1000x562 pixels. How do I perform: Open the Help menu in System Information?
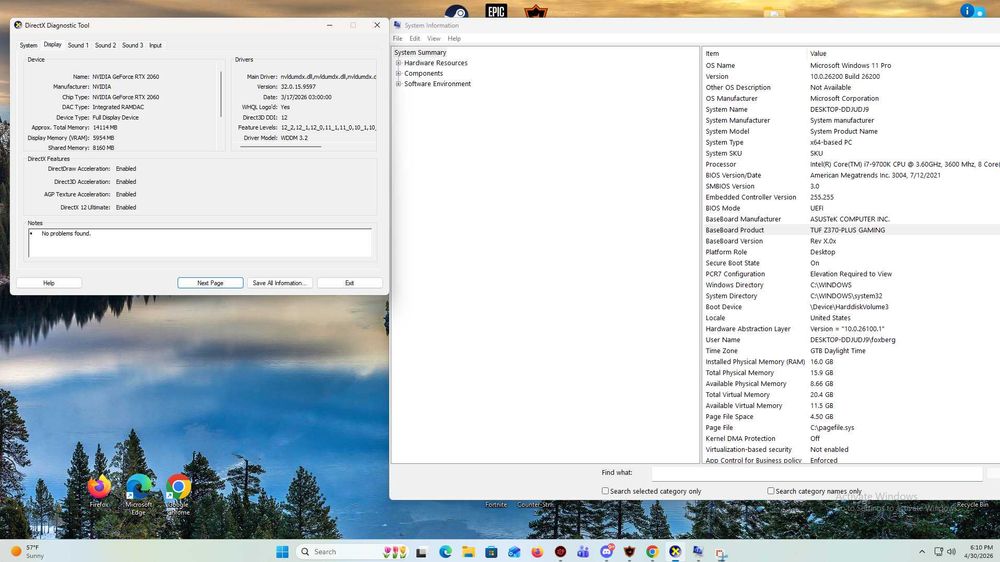(x=454, y=38)
